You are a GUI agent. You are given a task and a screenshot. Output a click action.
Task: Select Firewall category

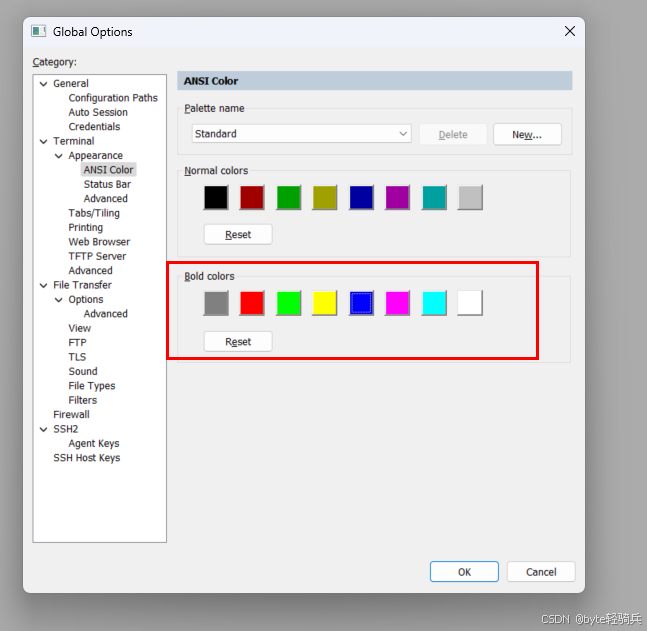click(71, 415)
